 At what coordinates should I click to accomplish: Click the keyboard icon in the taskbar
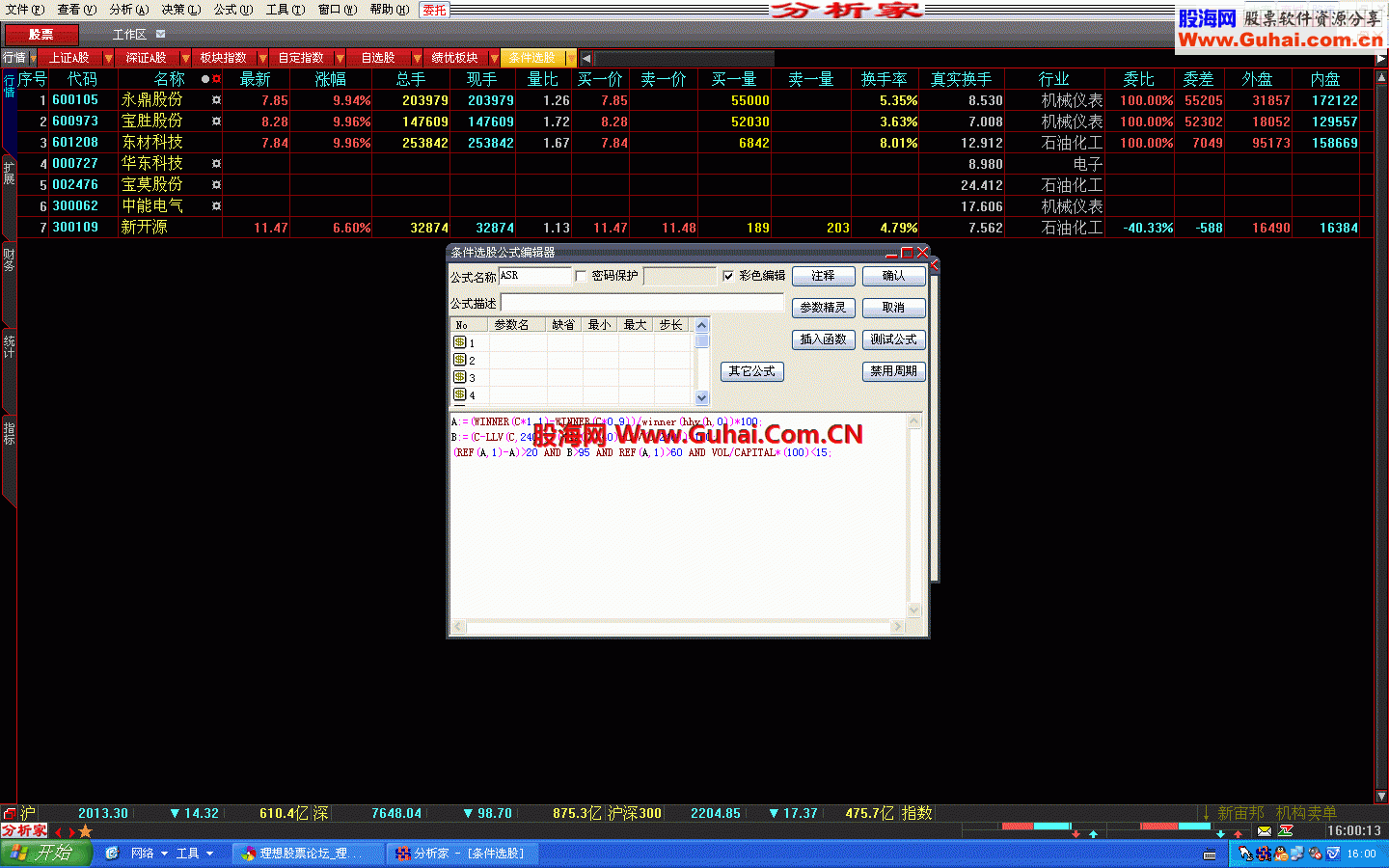(1210, 854)
